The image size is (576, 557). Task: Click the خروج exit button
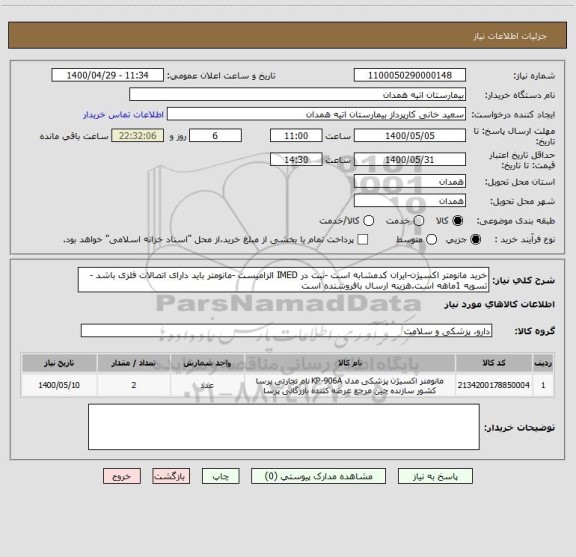122,476
